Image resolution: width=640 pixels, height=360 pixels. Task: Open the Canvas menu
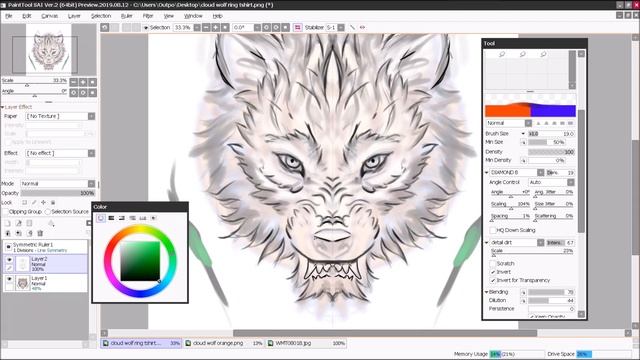pyautogui.click(x=49, y=16)
